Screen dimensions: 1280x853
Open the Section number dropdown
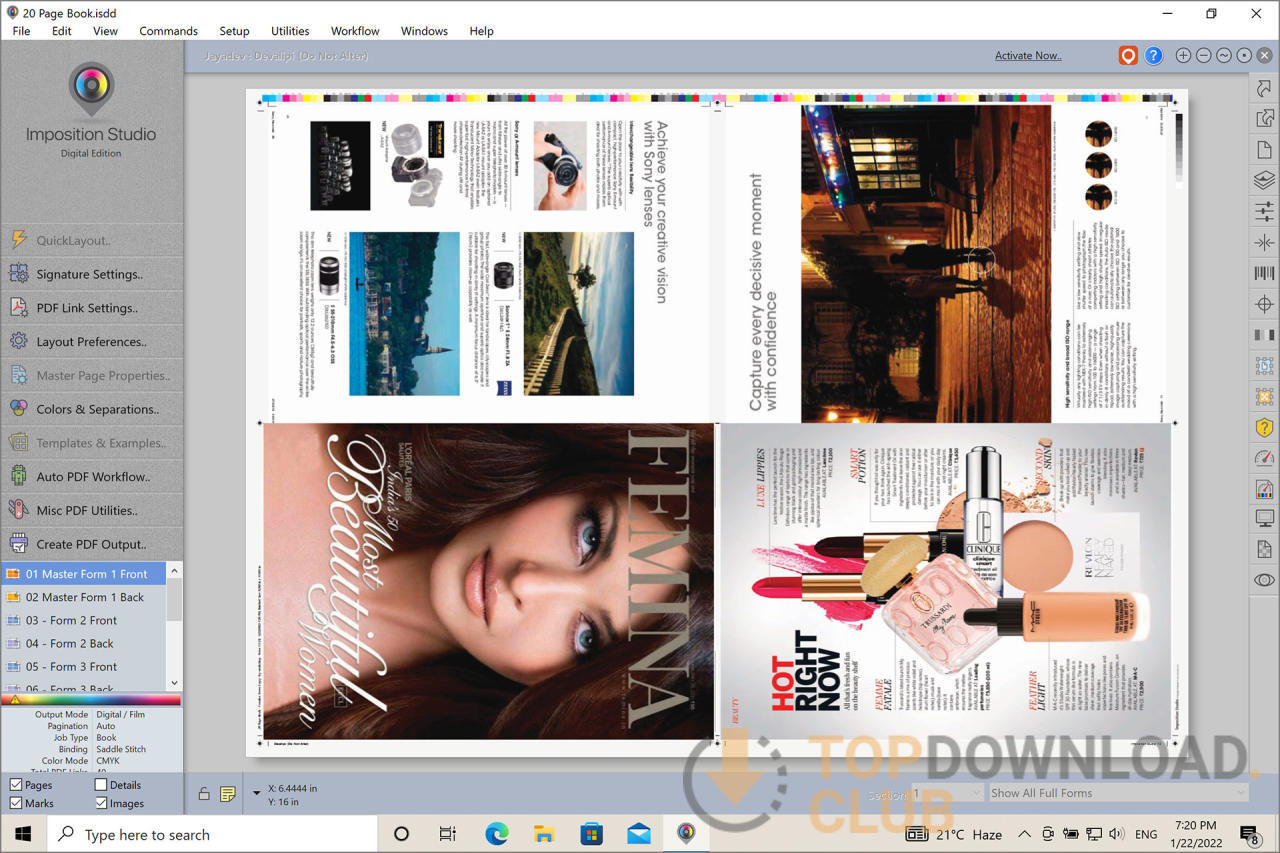pos(948,793)
